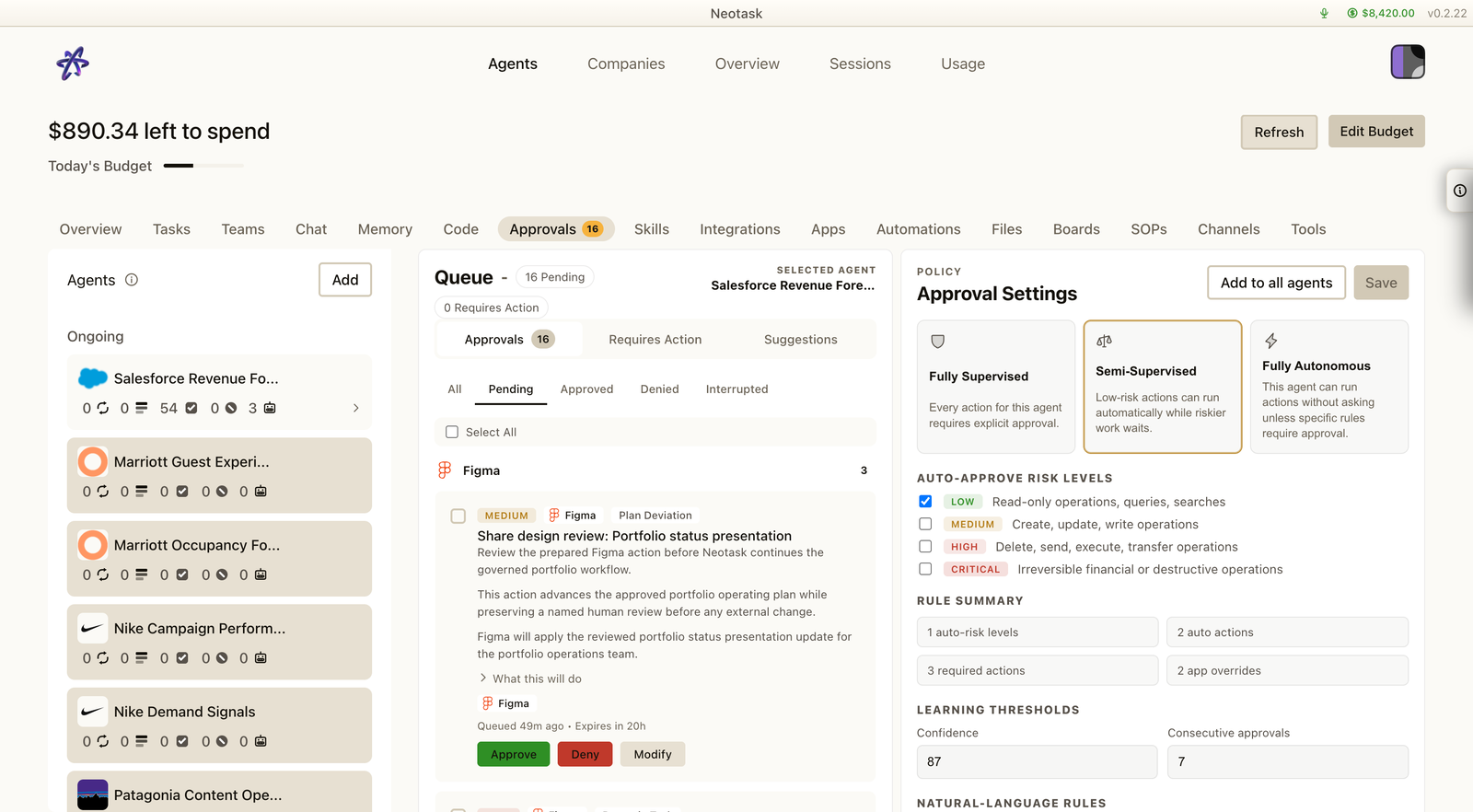Viewport: 1473px width, 812px height.
Task: Click the Patagonia Content Ope... logo icon
Action: (93, 795)
